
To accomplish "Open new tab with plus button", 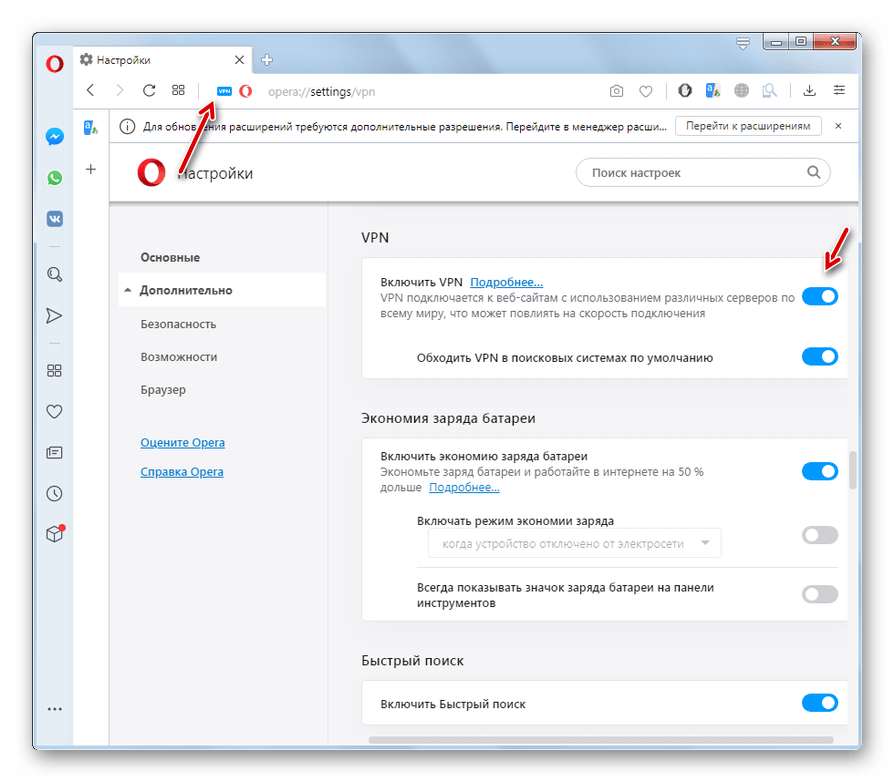I will pos(267,59).
